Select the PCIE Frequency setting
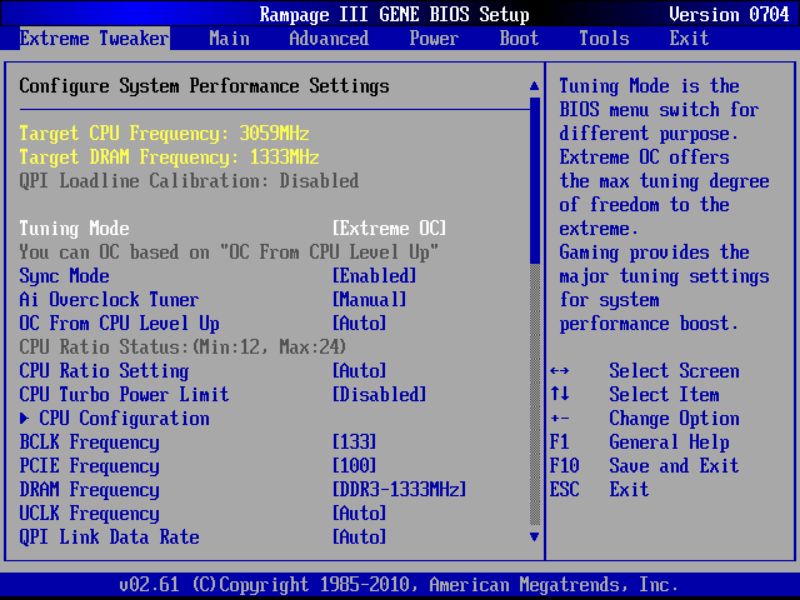This screenshot has width=800, height=600. coord(89,466)
